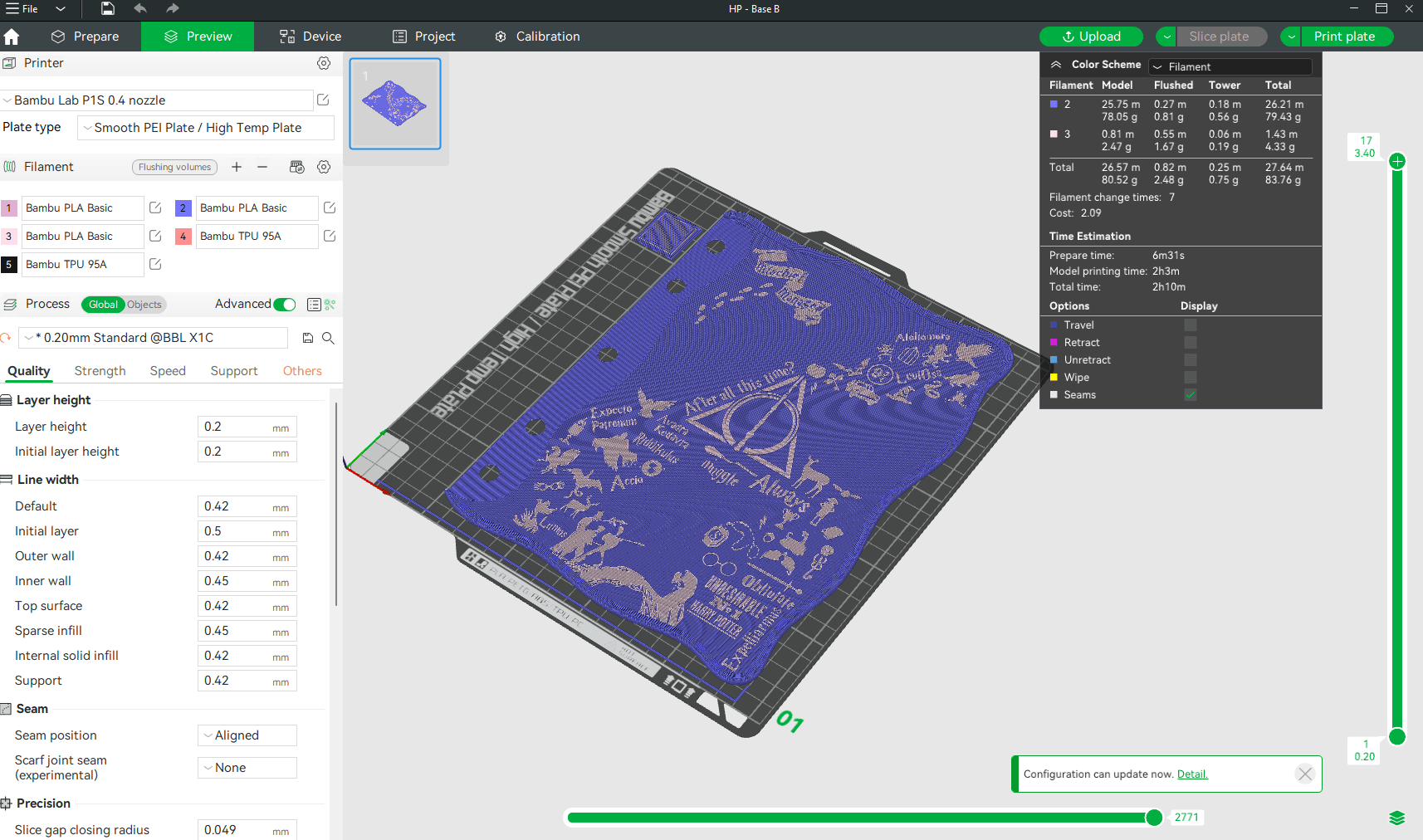
Task: Open printer settings gear icon
Action: click(x=324, y=63)
